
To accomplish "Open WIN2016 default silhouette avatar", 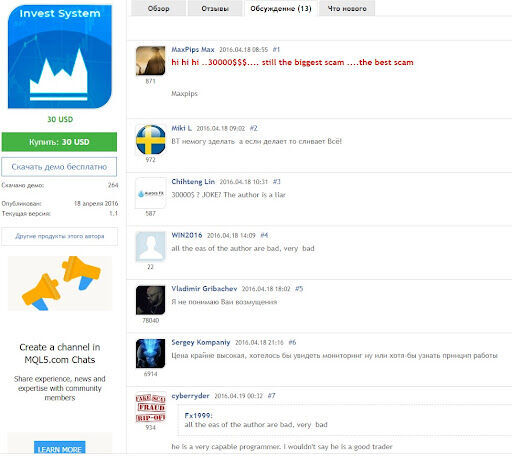I will [x=150, y=246].
